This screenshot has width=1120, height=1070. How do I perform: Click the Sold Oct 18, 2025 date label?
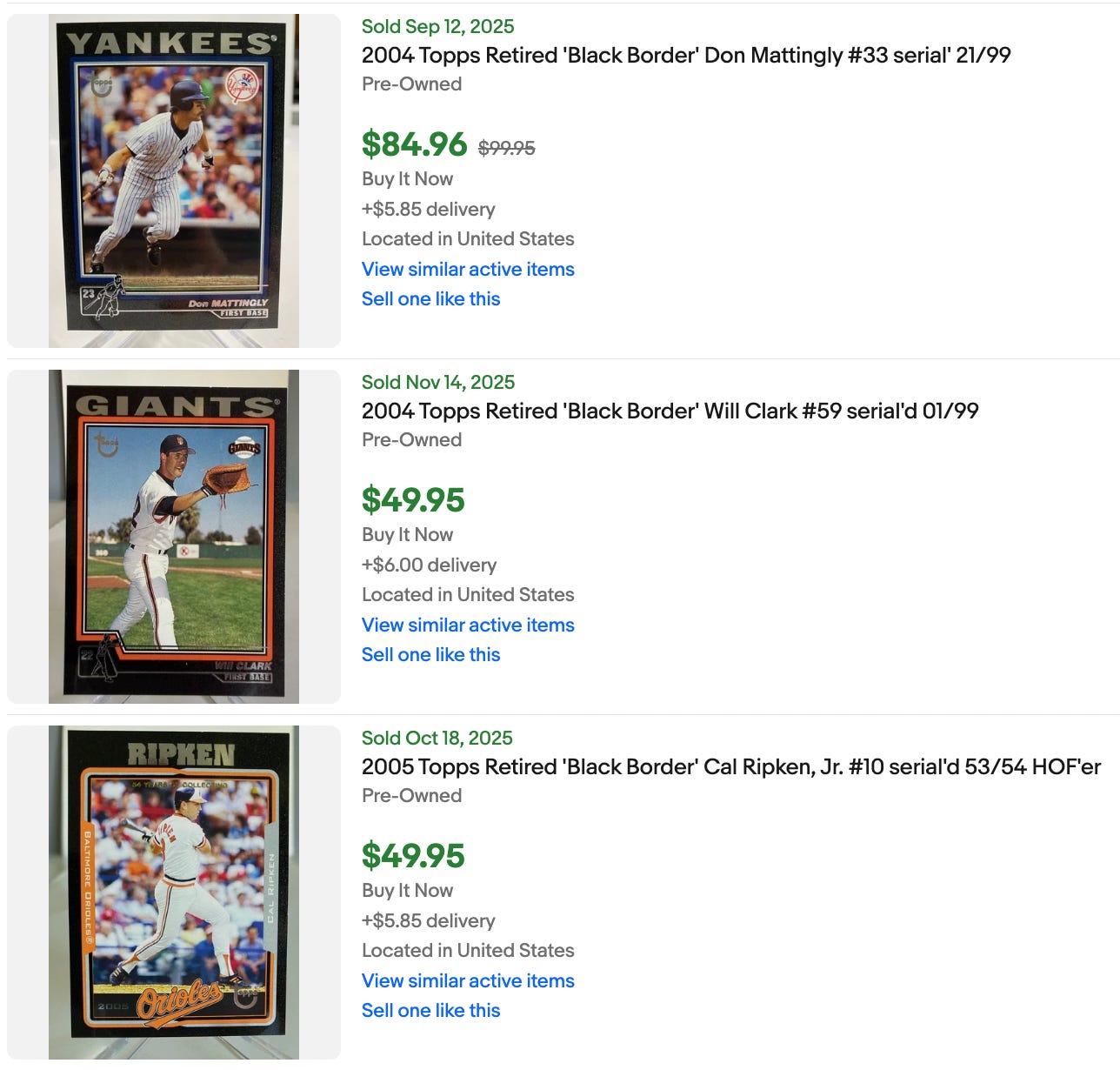pyautogui.click(x=437, y=738)
